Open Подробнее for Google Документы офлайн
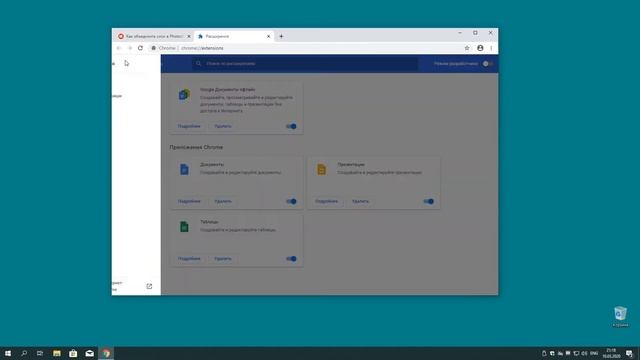The width and height of the screenshot is (640, 360). [189, 127]
